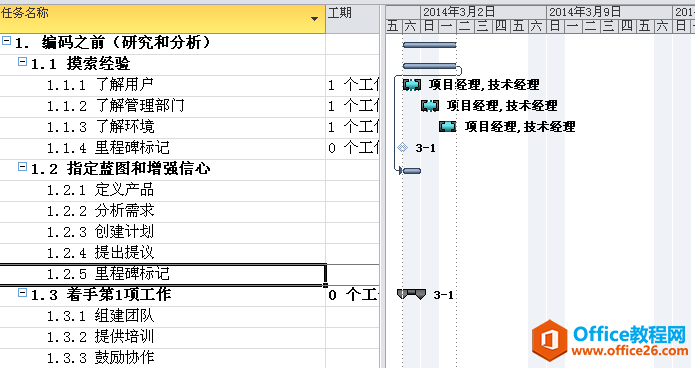Select task row 1.1.2 了解管理部门
The width and height of the screenshot is (695, 368).
[163, 106]
